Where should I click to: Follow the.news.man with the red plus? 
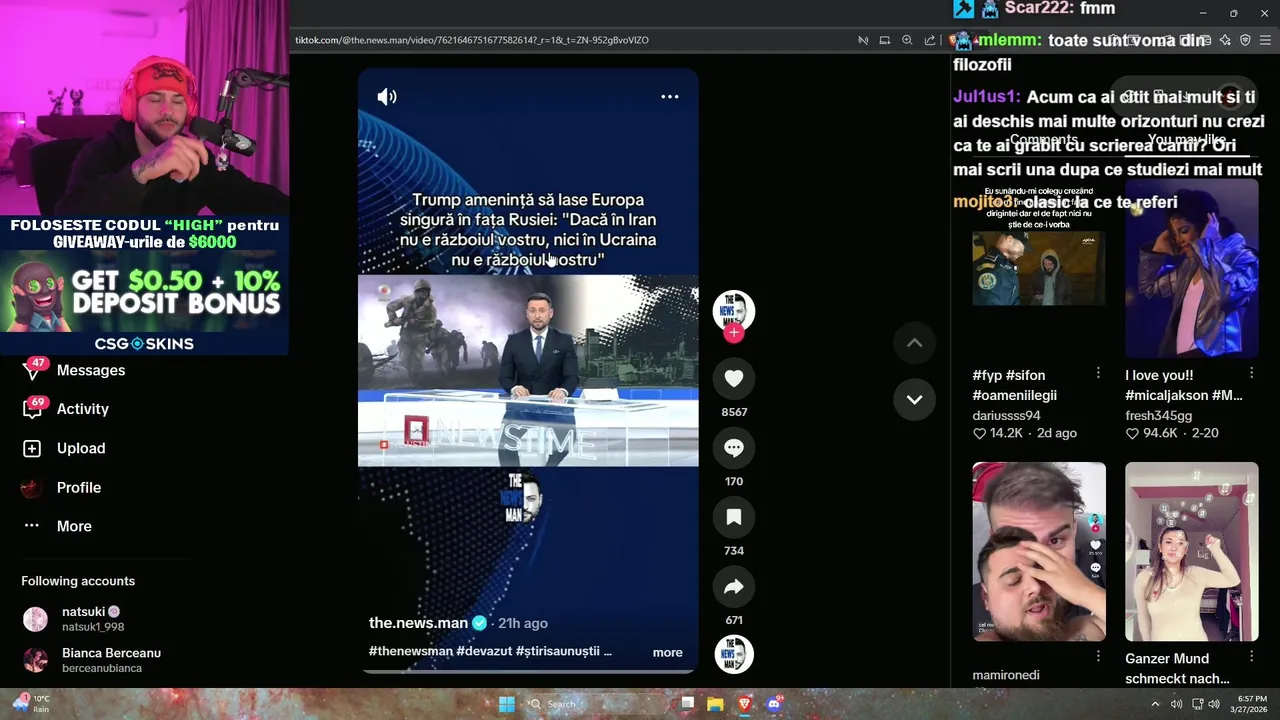click(x=734, y=333)
